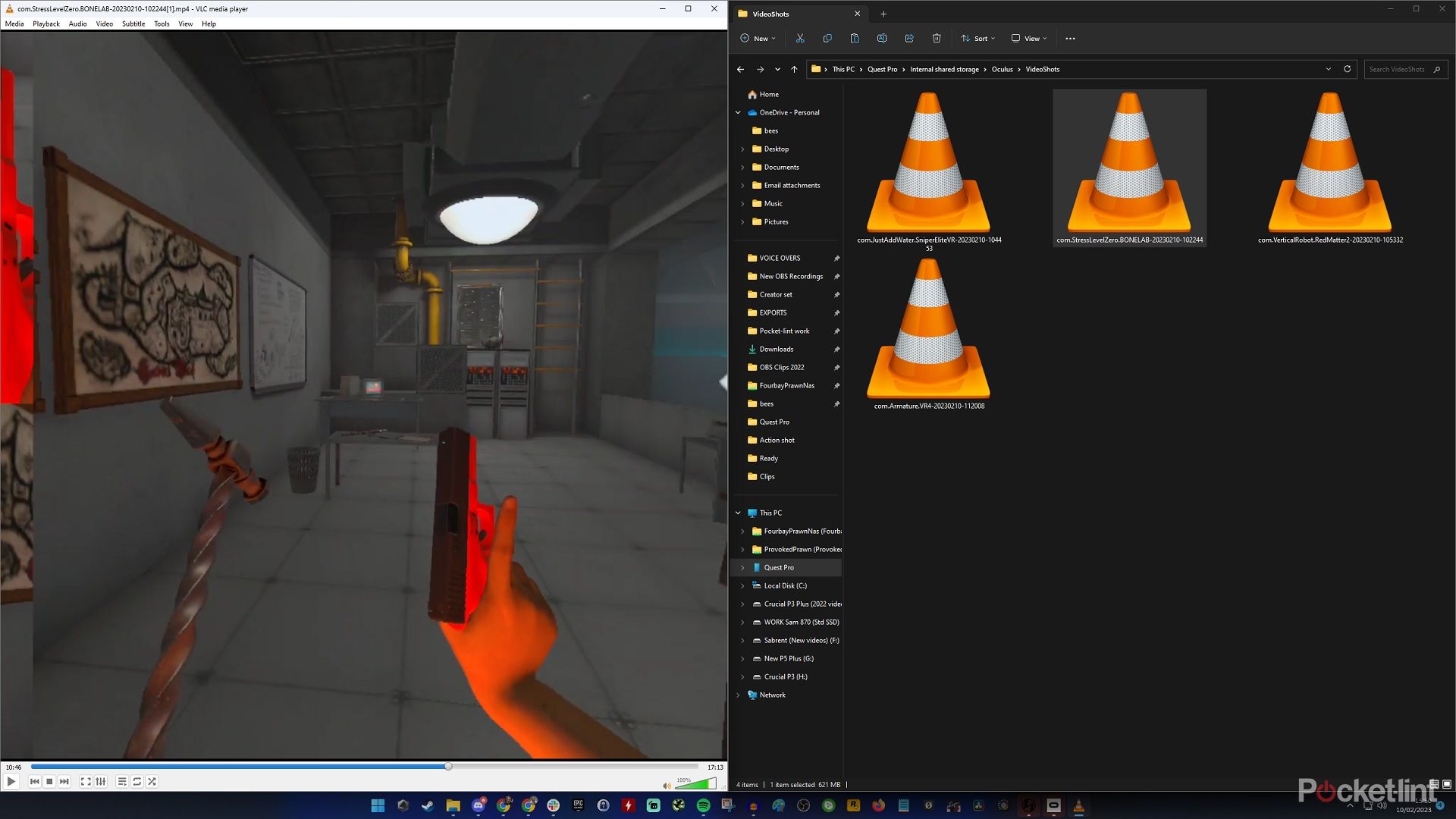The height and width of the screenshot is (819, 1456).
Task: Unpin the OBS Clips 2022 pin icon
Action: click(836, 367)
